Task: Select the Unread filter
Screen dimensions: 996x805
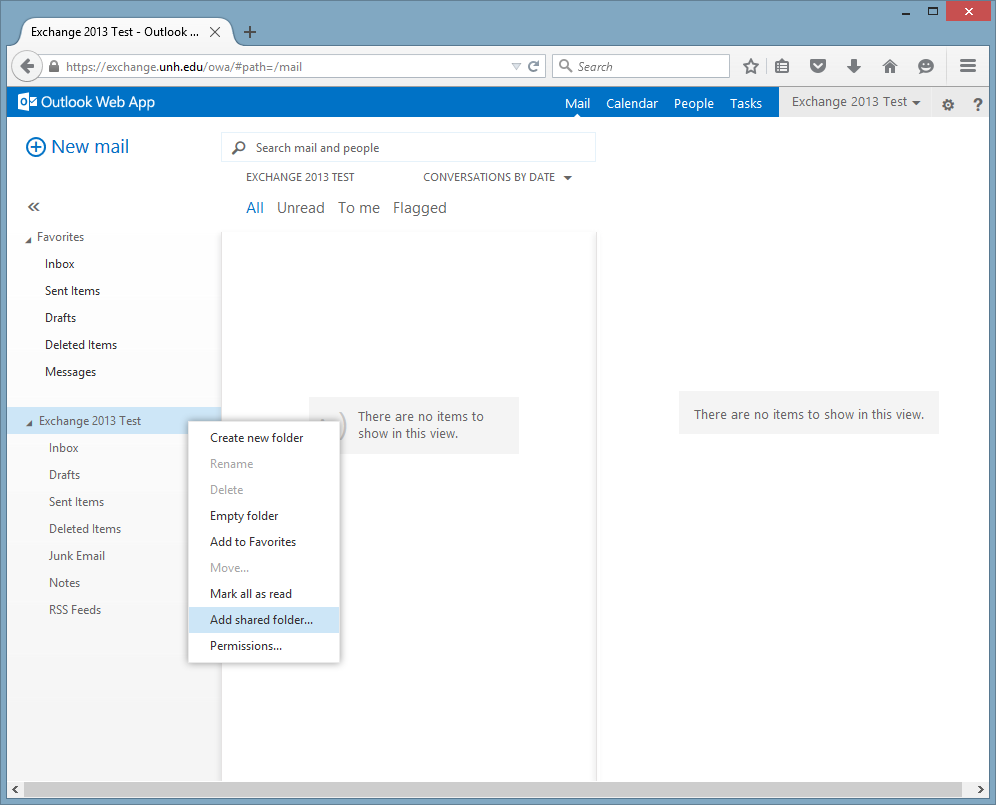Action: point(300,207)
